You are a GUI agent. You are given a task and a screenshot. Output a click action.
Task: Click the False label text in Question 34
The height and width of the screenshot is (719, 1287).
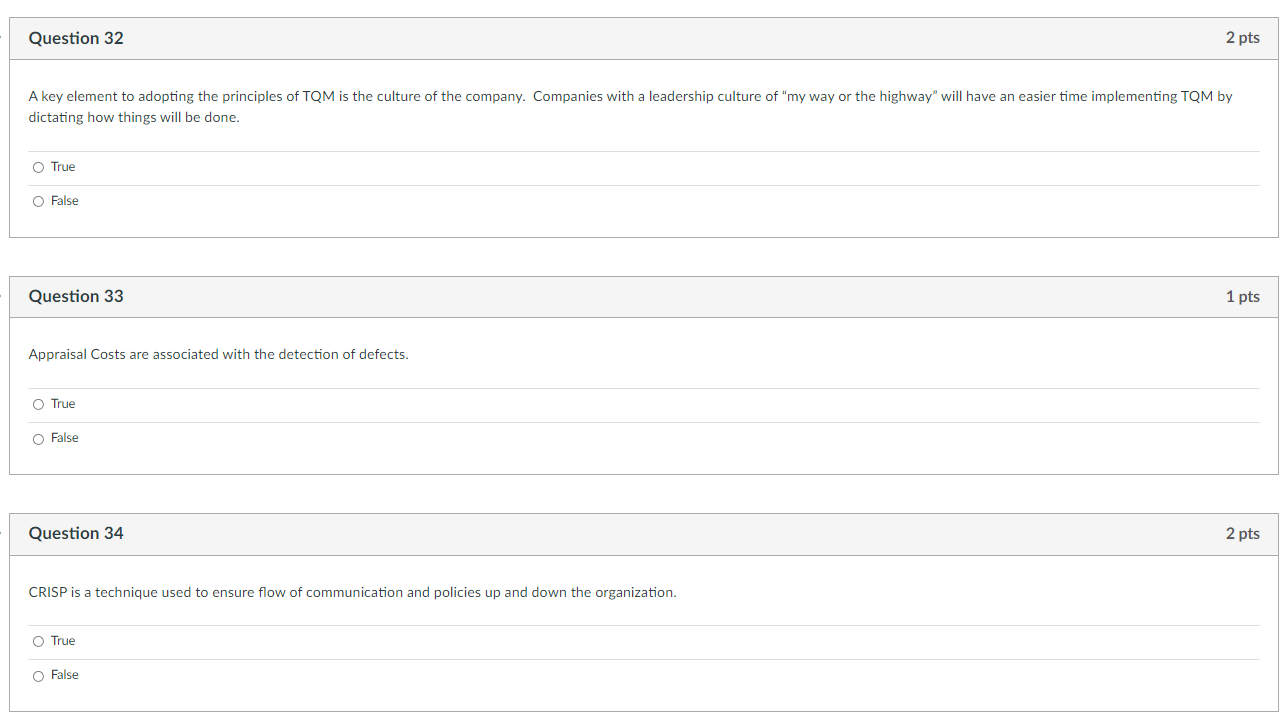click(64, 674)
